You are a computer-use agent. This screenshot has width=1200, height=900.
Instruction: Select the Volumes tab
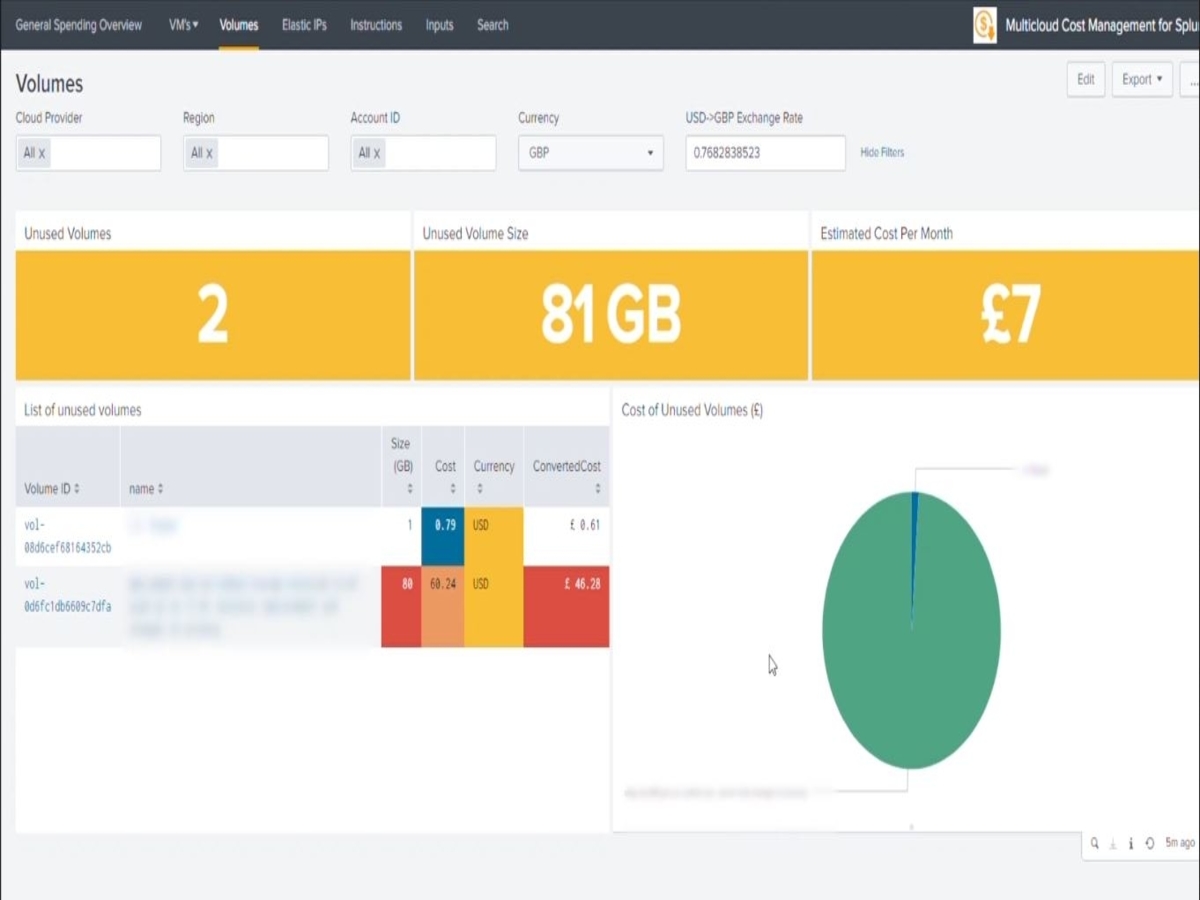pos(239,25)
